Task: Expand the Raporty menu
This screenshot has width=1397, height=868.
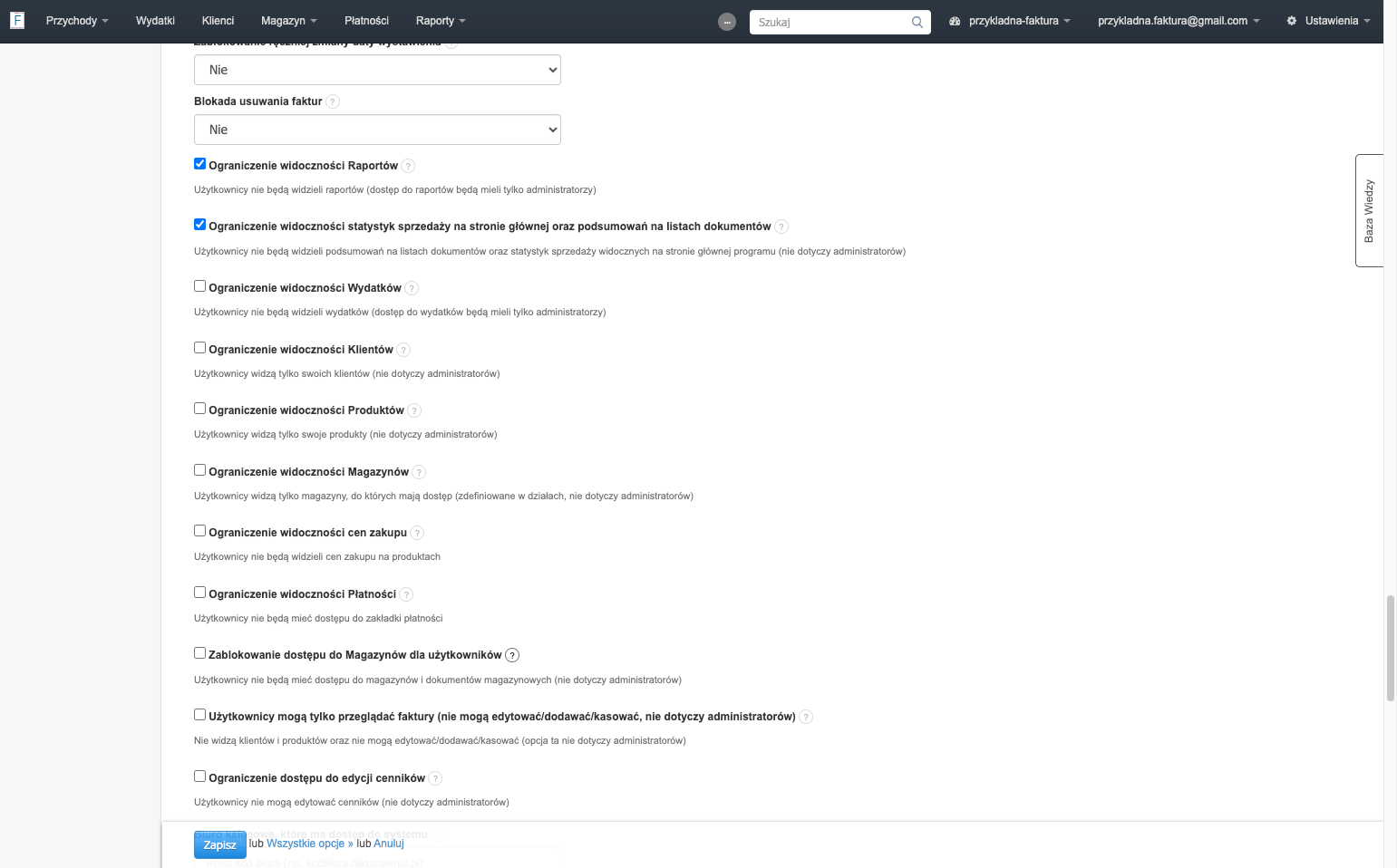Action: 441,21
